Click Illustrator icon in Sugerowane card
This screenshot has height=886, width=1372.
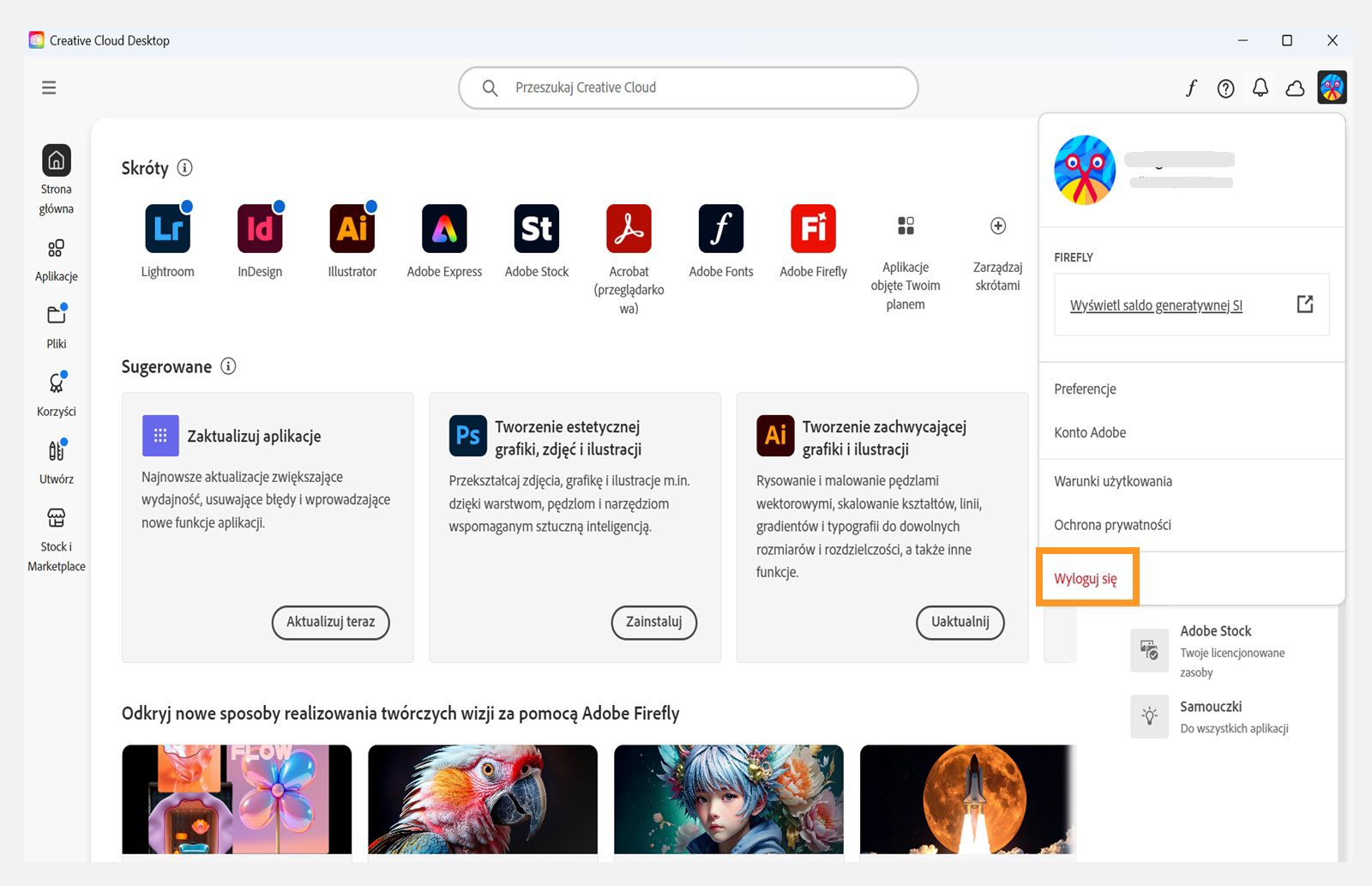[x=775, y=435]
